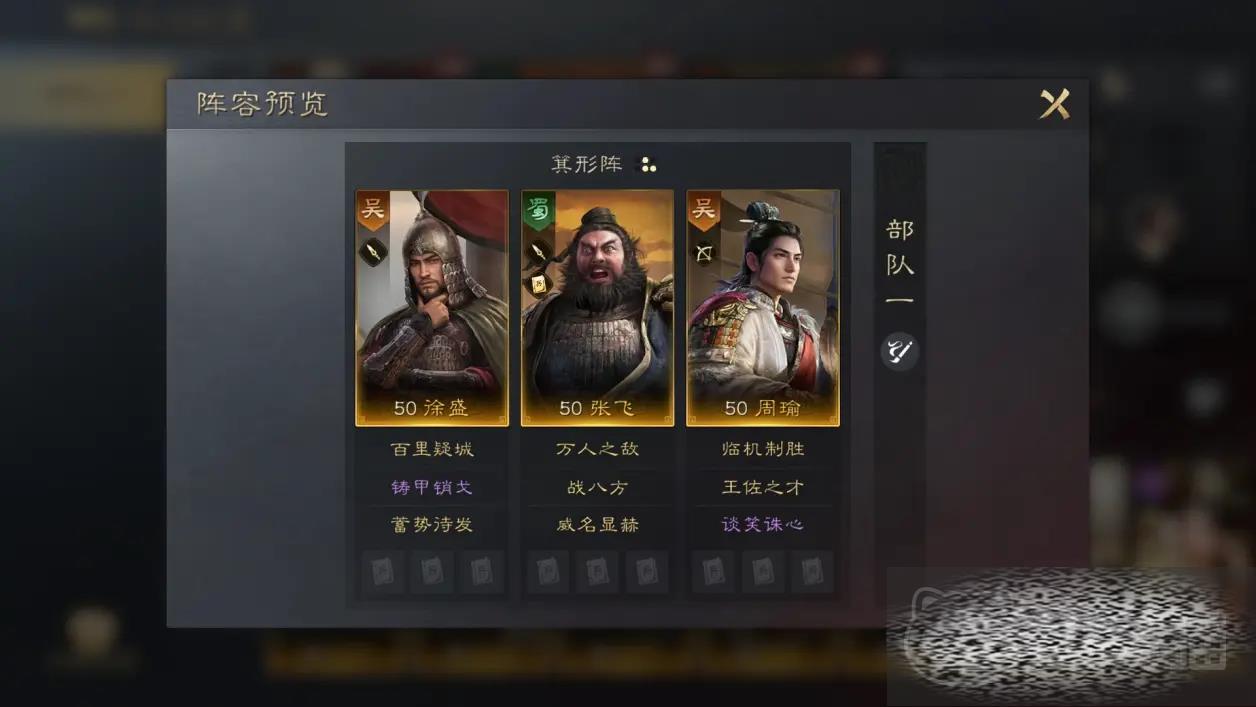1256x707 pixels.
Task: View 张飞's 万人之敌 skill
Action: click(597, 449)
